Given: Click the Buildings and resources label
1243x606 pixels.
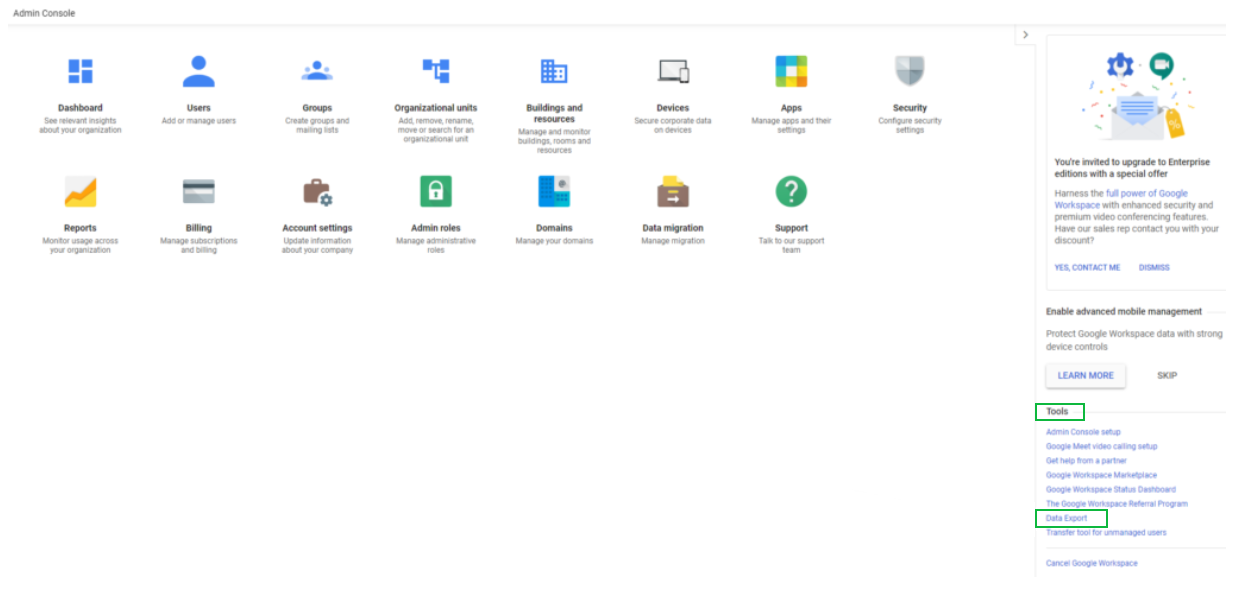Looking at the screenshot, I should point(554,113).
